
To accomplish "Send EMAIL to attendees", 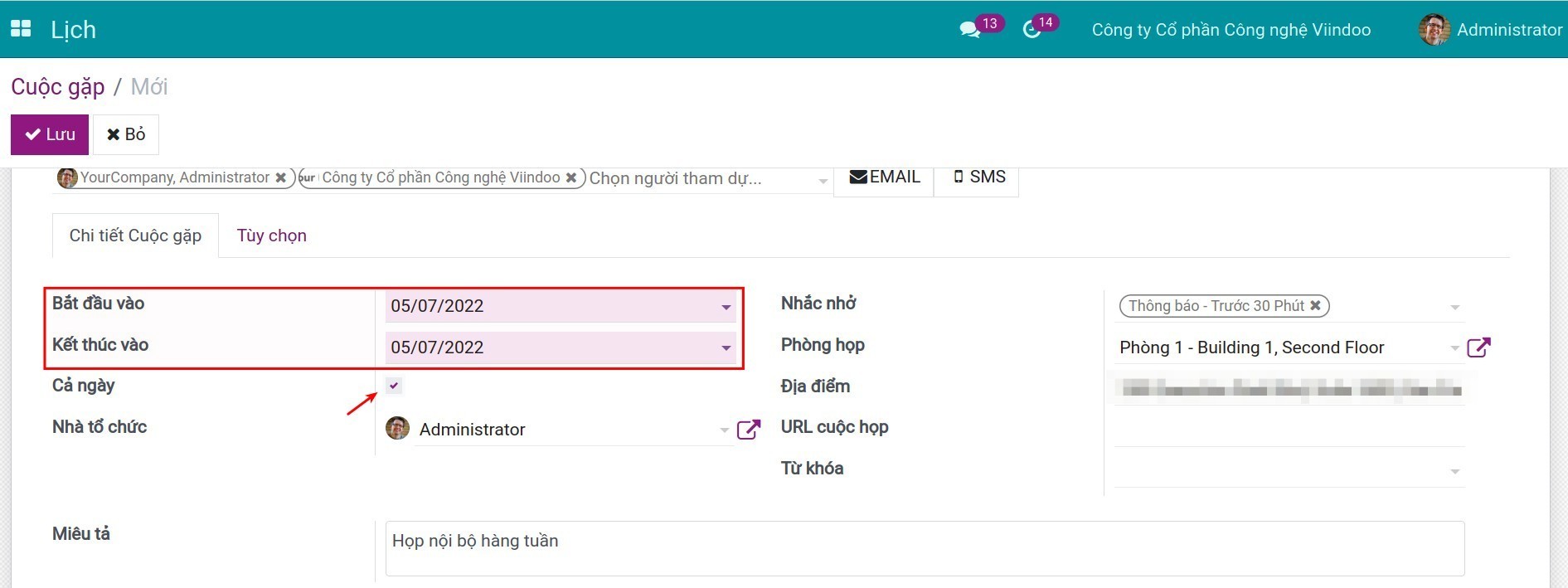I will click(884, 177).
